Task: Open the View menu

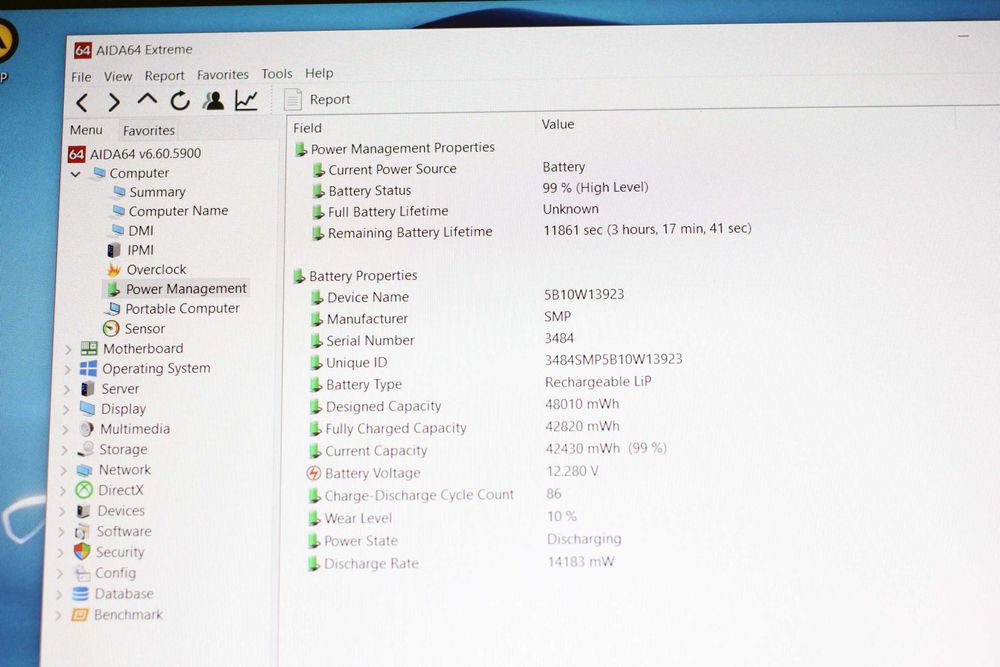Action: 118,77
